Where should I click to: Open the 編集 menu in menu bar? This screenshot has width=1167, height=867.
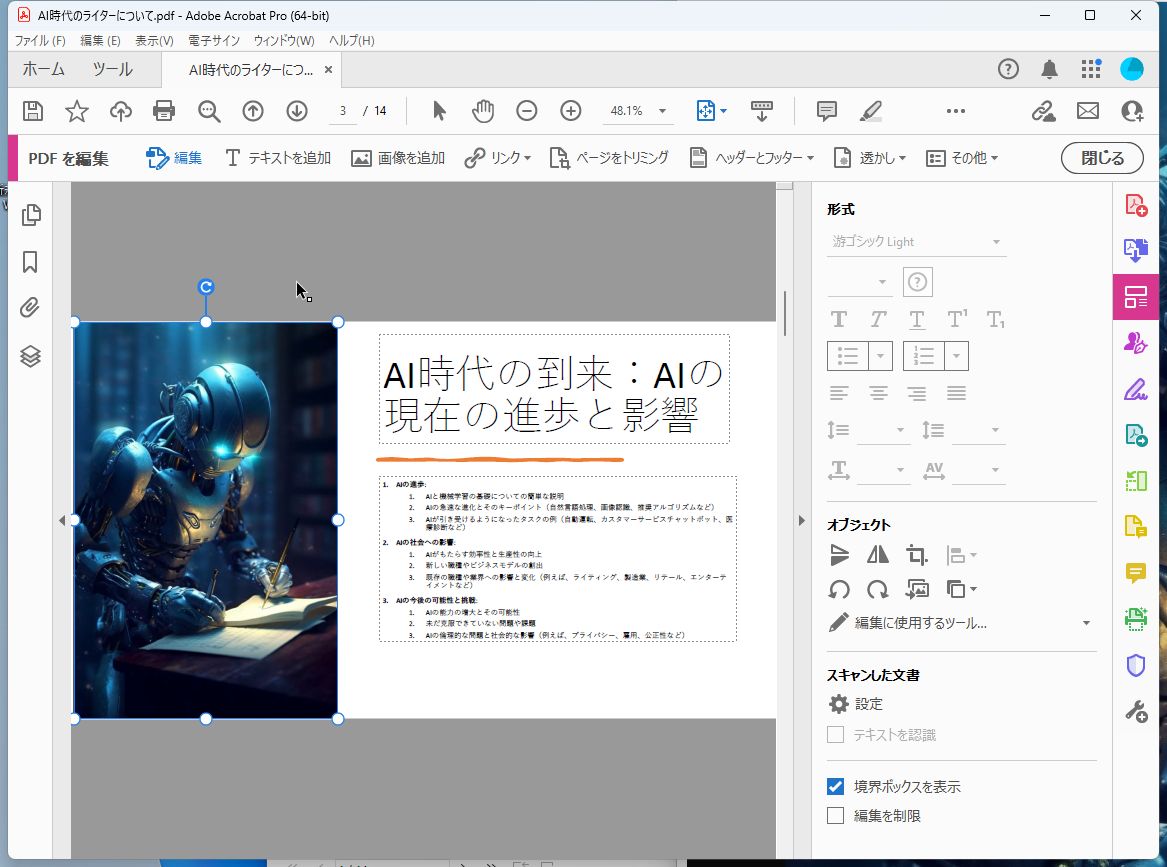100,41
